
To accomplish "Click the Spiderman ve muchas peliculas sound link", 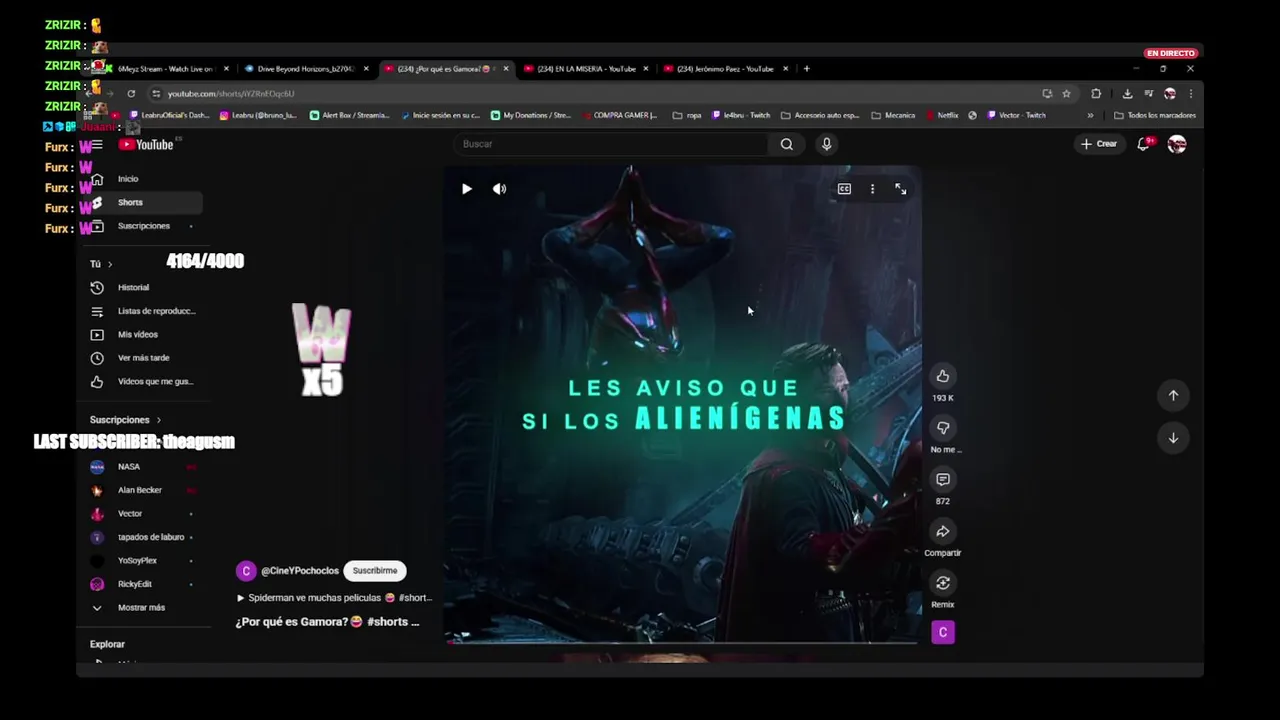I will coord(334,598).
